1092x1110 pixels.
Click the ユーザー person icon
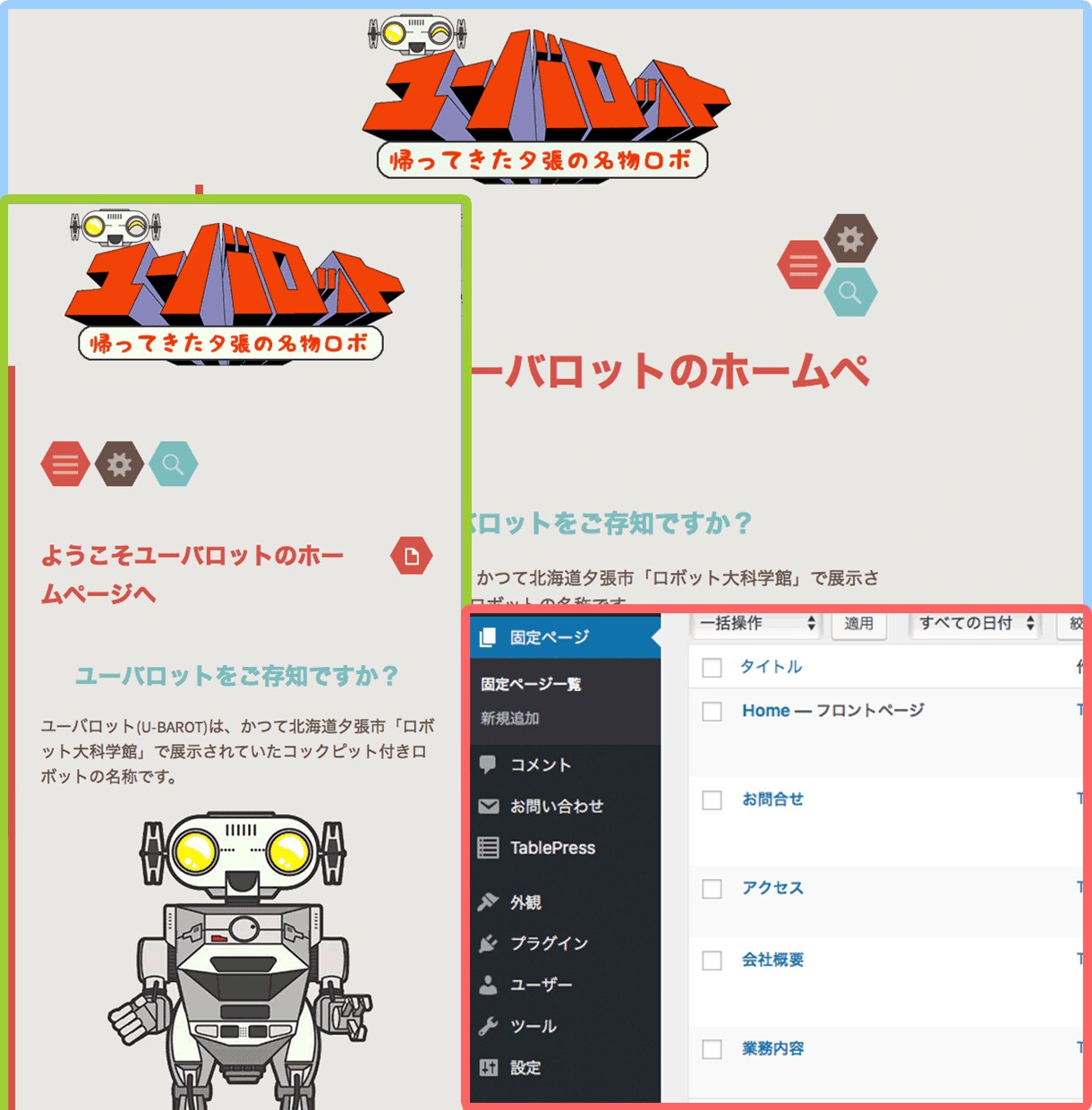coord(488,985)
